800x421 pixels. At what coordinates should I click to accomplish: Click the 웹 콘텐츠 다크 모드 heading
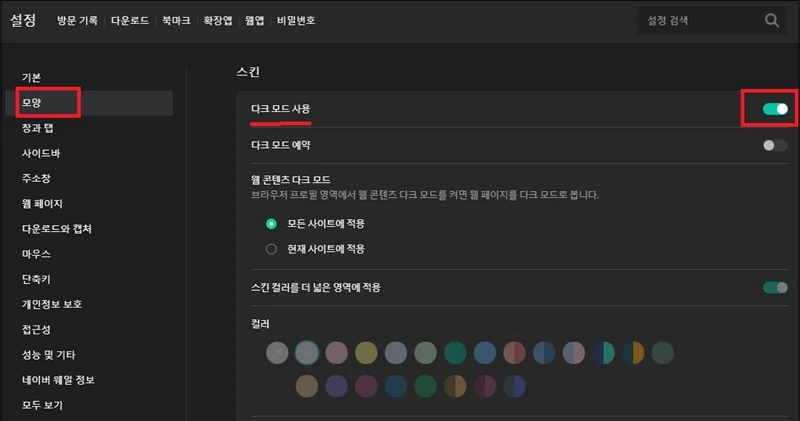pos(291,180)
